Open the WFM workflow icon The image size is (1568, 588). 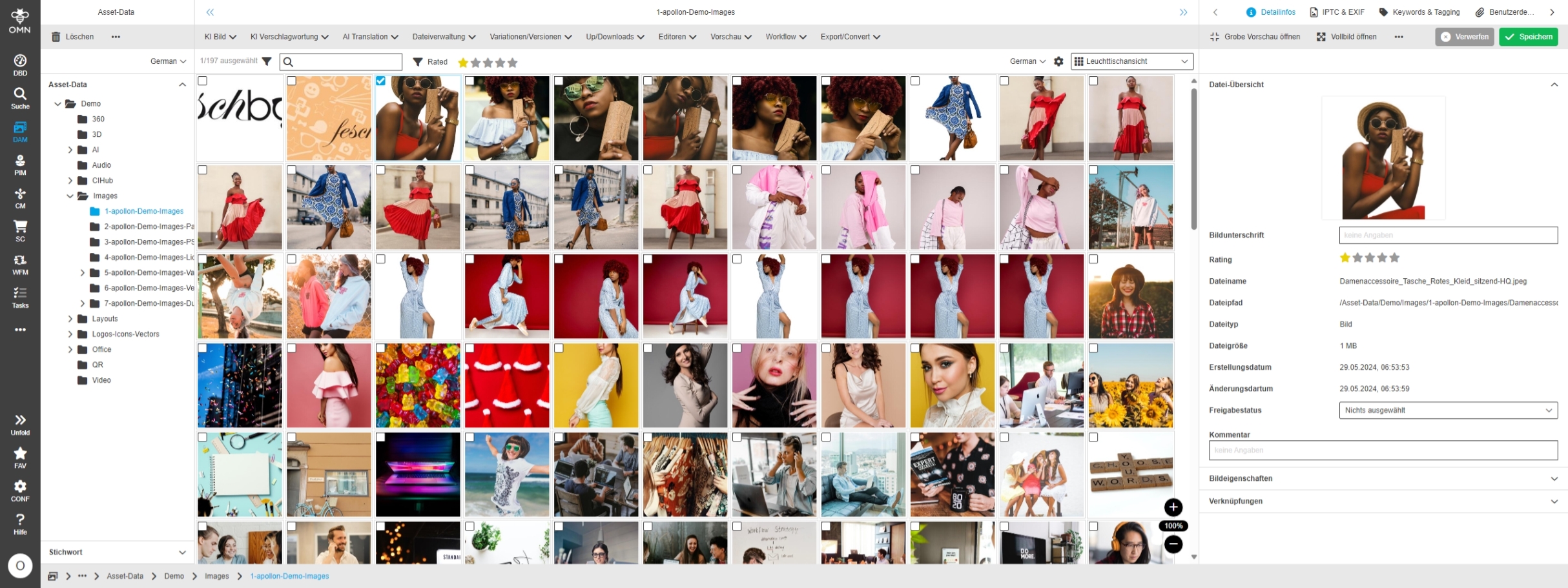20,264
